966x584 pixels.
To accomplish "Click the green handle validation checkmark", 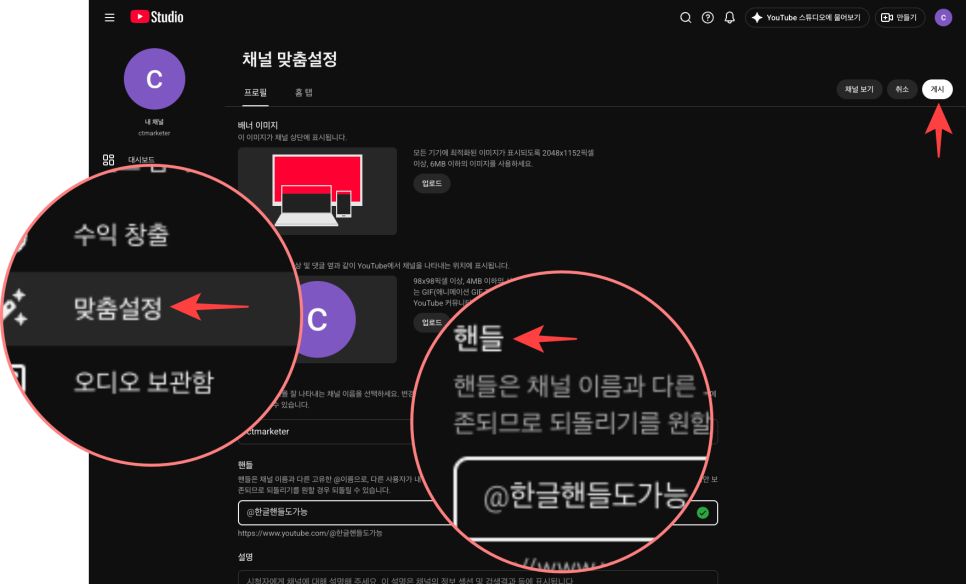I will coord(702,513).
